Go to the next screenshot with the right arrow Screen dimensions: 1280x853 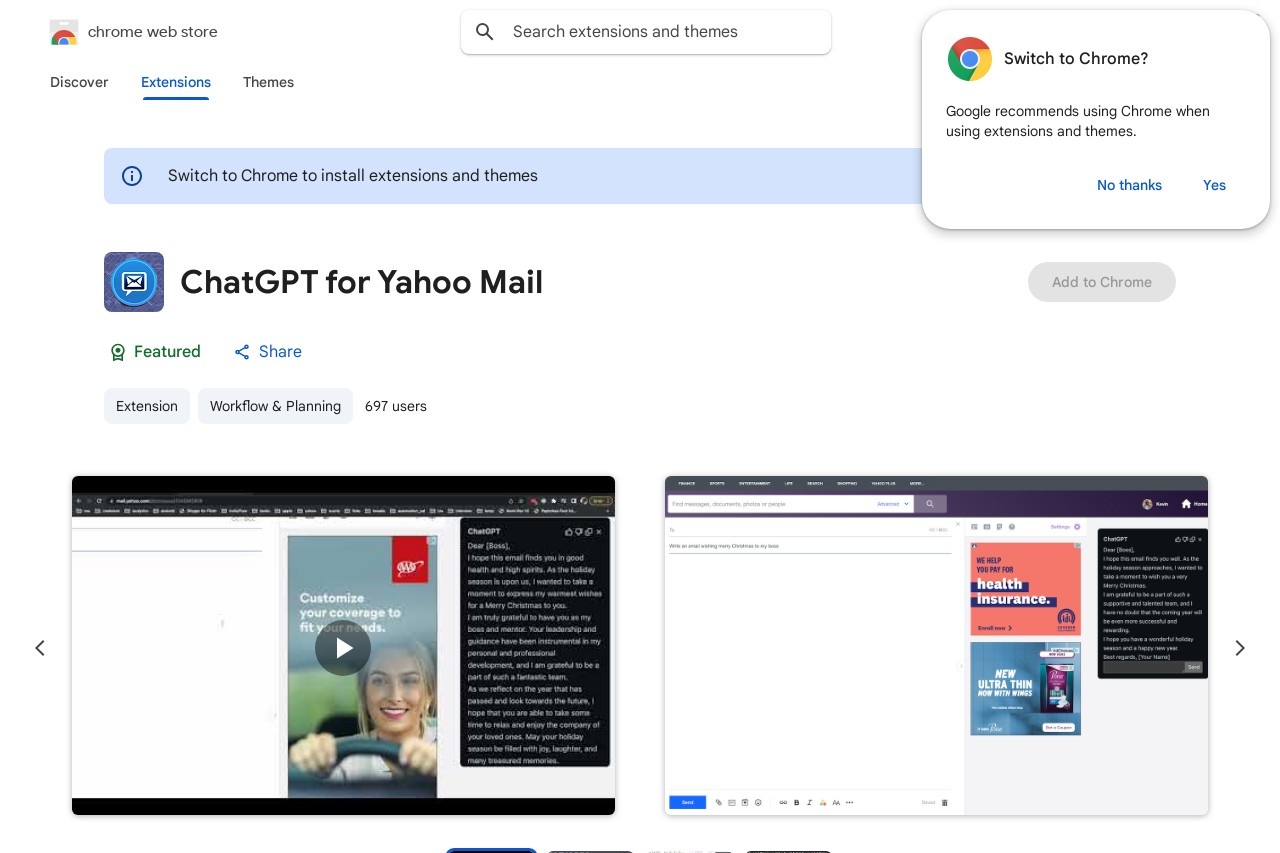[1240, 648]
